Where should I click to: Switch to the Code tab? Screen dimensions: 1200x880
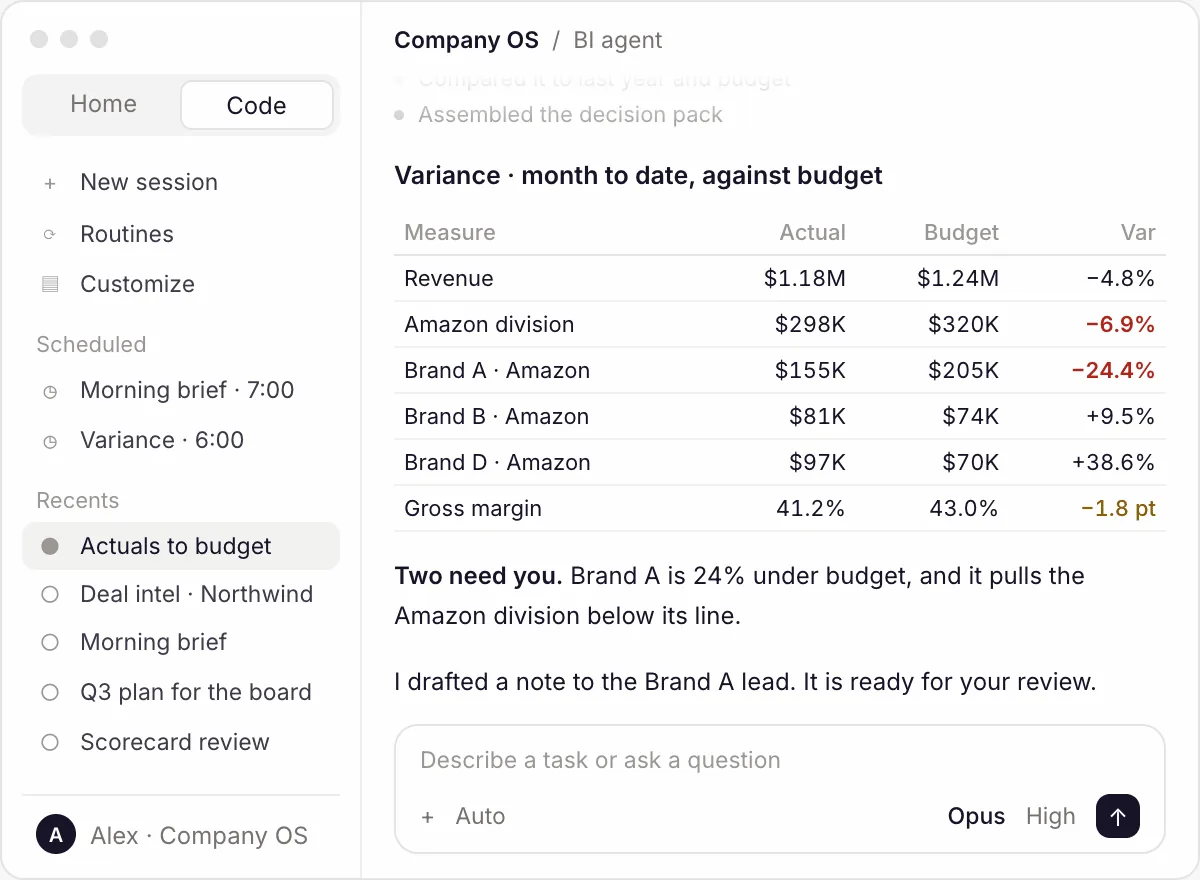click(x=256, y=105)
